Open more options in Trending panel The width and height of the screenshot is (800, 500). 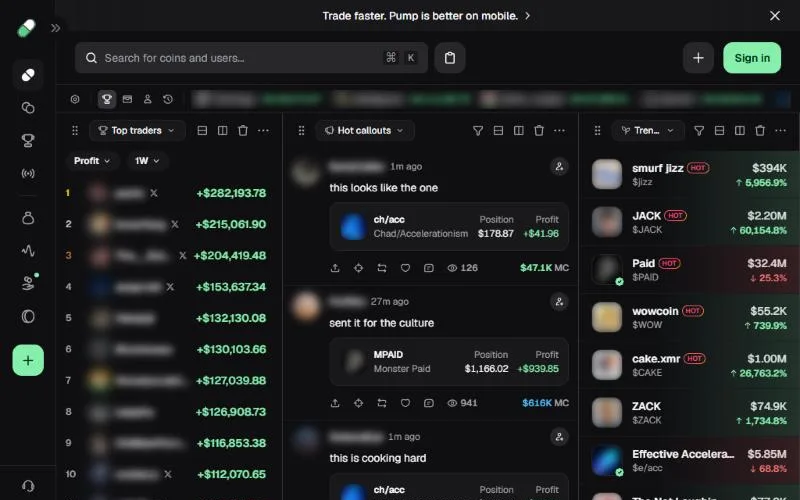[x=780, y=131]
